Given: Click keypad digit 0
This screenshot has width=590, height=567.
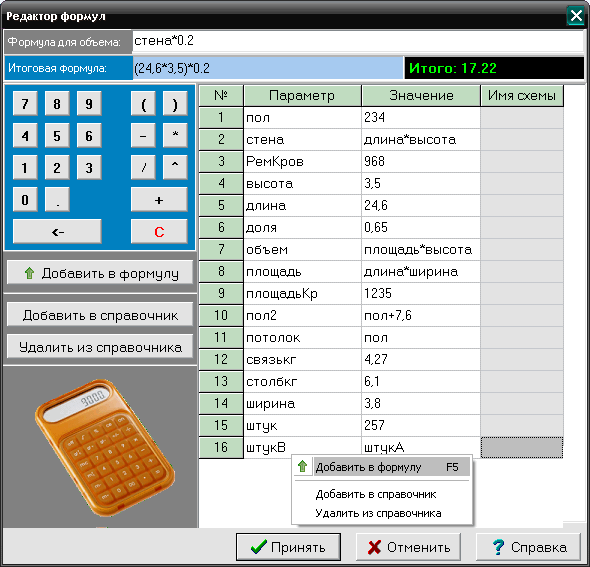Looking at the screenshot, I should pyautogui.click(x=25, y=199).
